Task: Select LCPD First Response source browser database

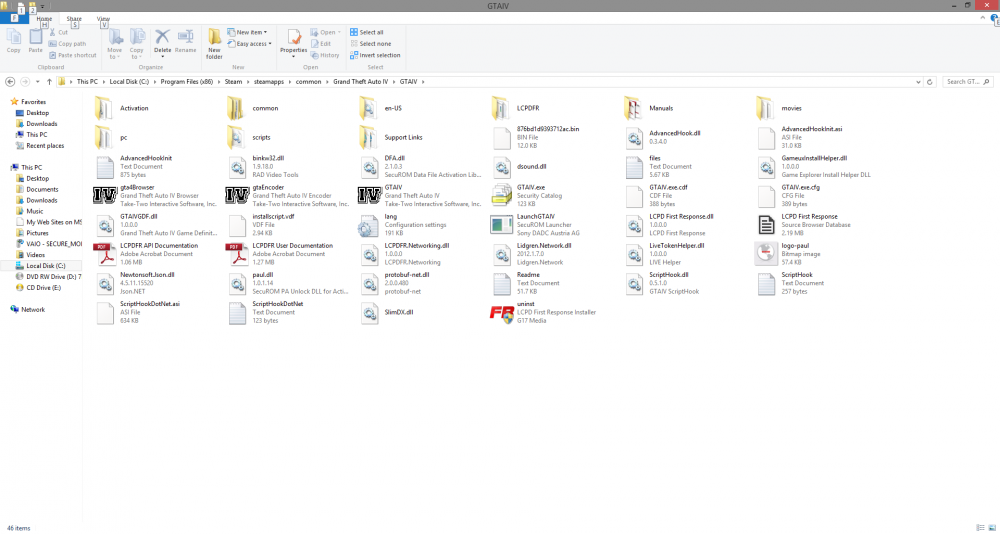Action: 805,225
